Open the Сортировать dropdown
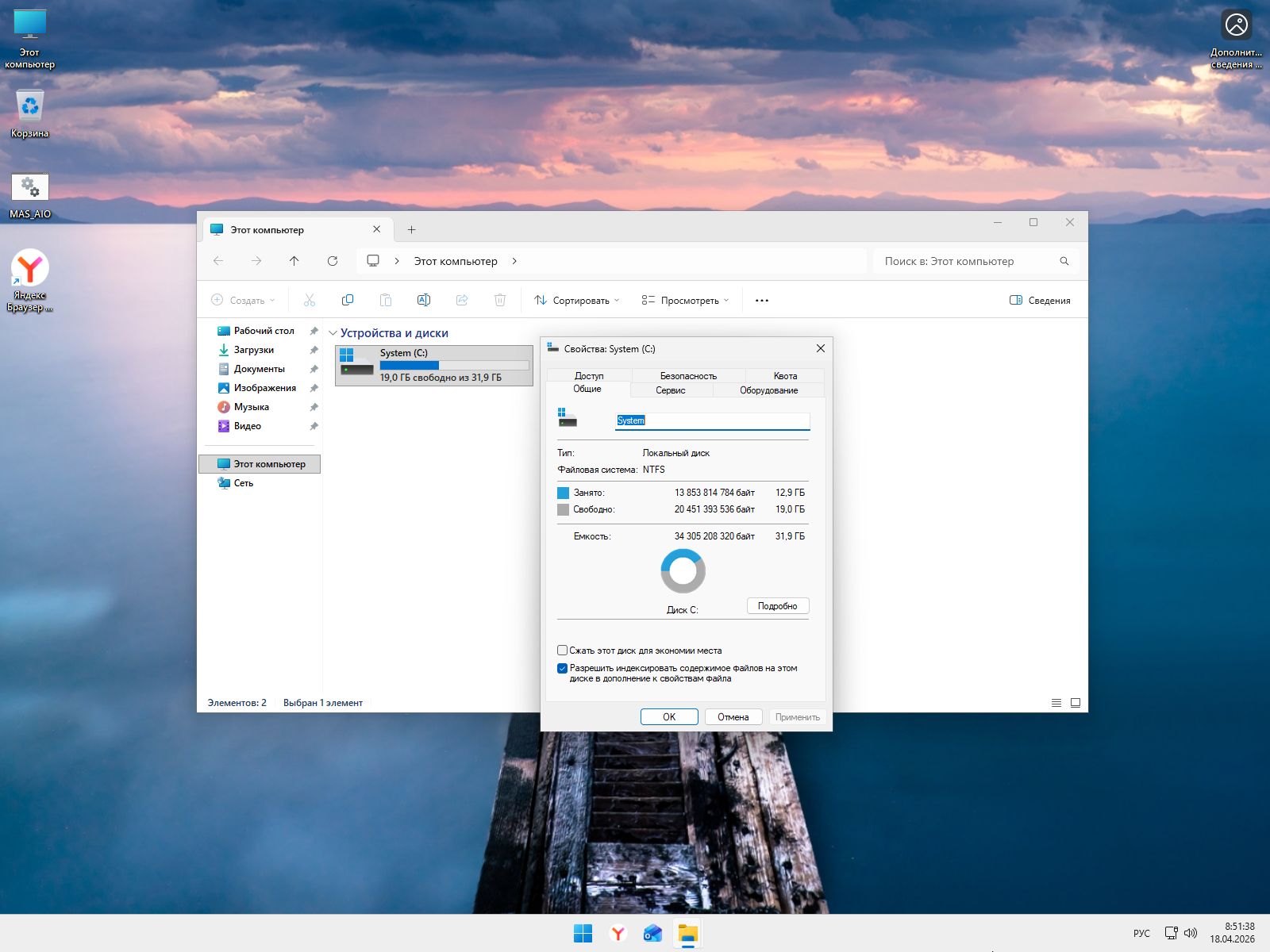Screen dimensions: 1270x952 pos(577,301)
